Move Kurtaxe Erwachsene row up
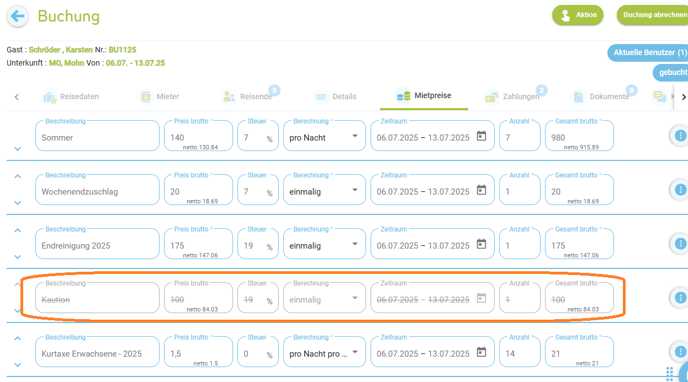The width and height of the screenshot is (688, 382). point(18,339)
